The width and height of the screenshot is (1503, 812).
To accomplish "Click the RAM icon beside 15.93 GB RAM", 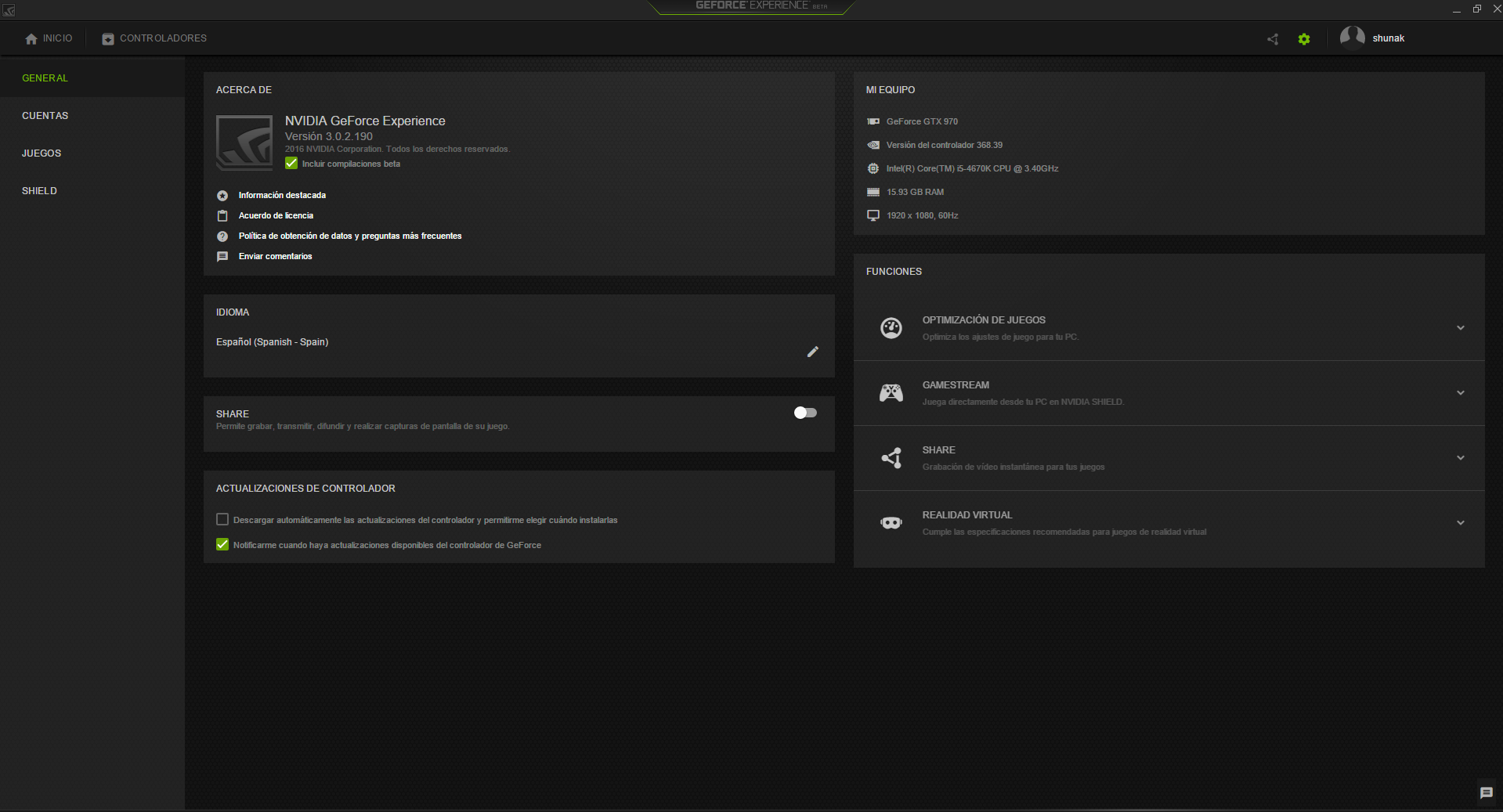I will tap(873, 192).
